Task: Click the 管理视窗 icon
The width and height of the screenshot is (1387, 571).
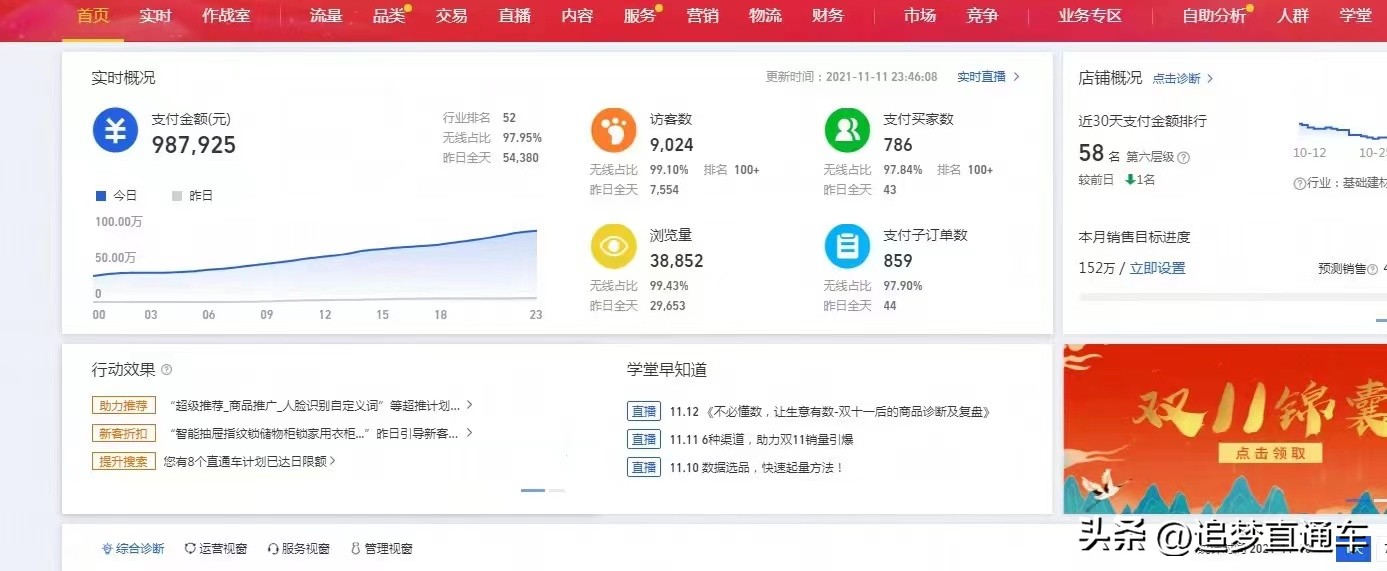Action: (x=356, y=549)
